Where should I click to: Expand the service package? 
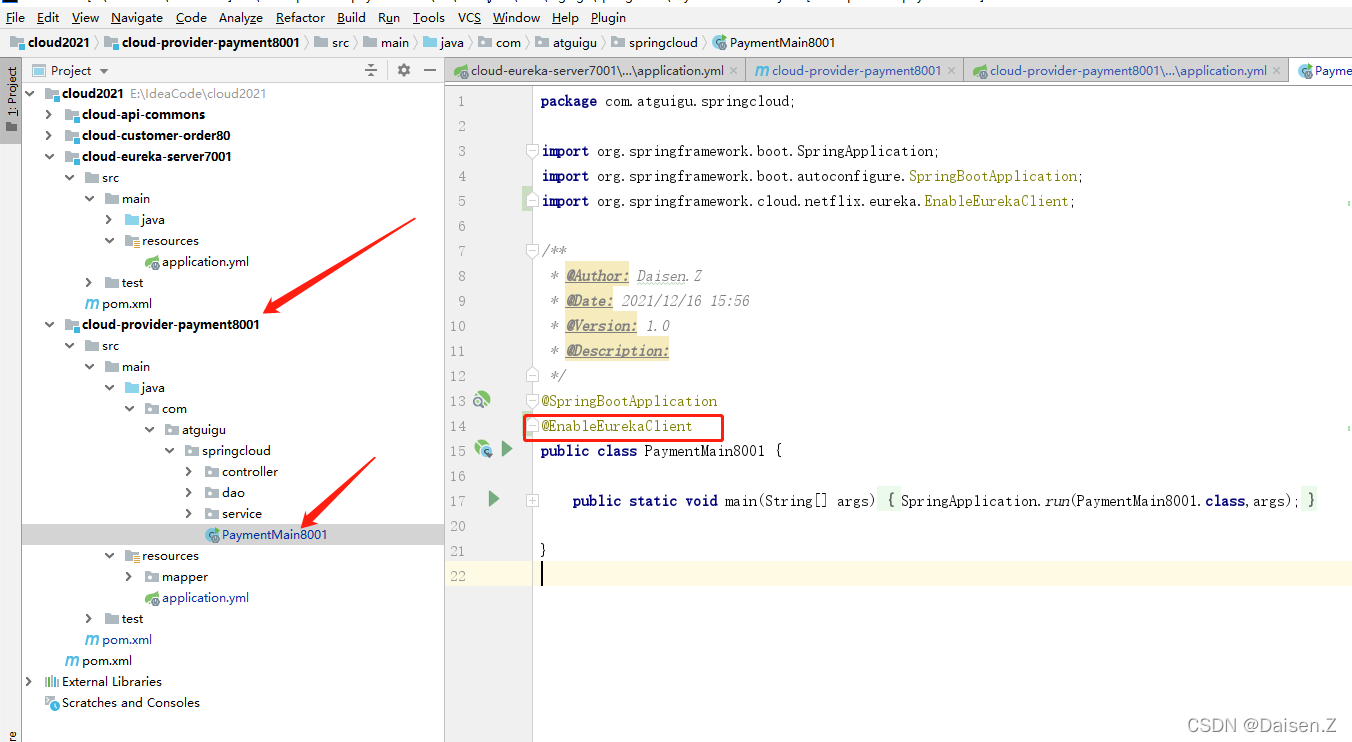coord(189,514)
